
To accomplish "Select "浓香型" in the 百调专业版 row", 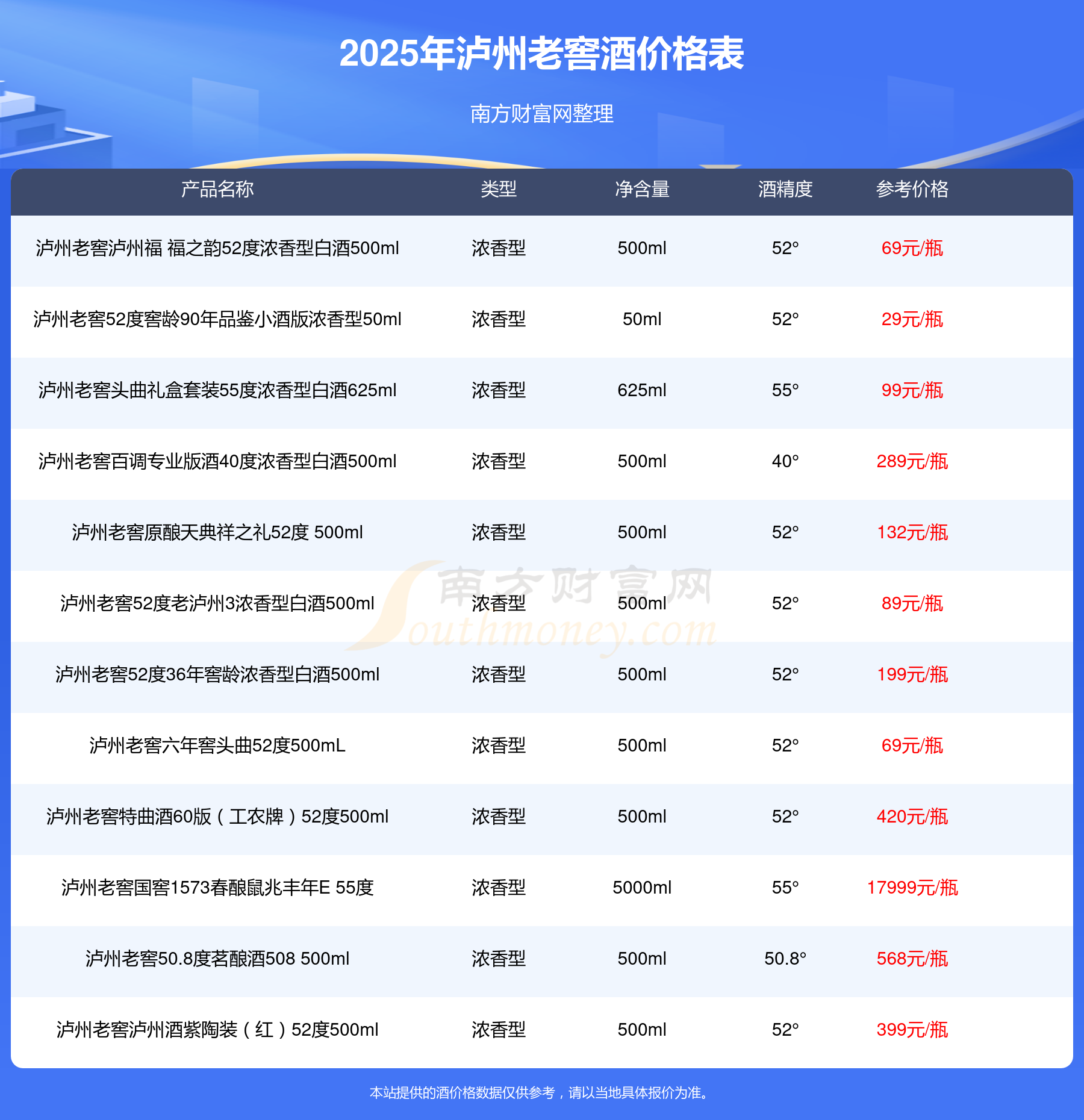I will pyautogui.click(x=499, y=461).
